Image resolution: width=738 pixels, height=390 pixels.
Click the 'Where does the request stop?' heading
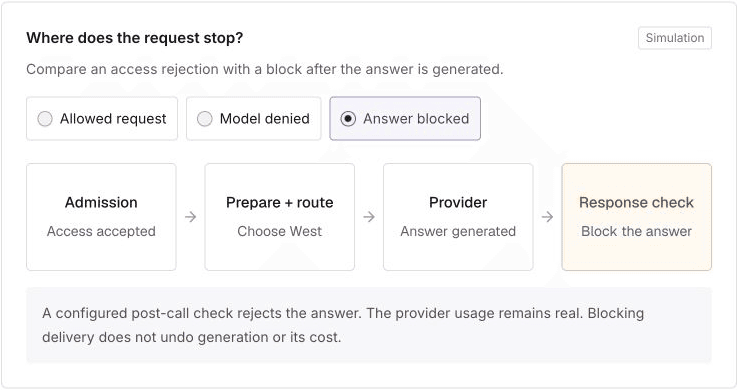tap(135, 38)
